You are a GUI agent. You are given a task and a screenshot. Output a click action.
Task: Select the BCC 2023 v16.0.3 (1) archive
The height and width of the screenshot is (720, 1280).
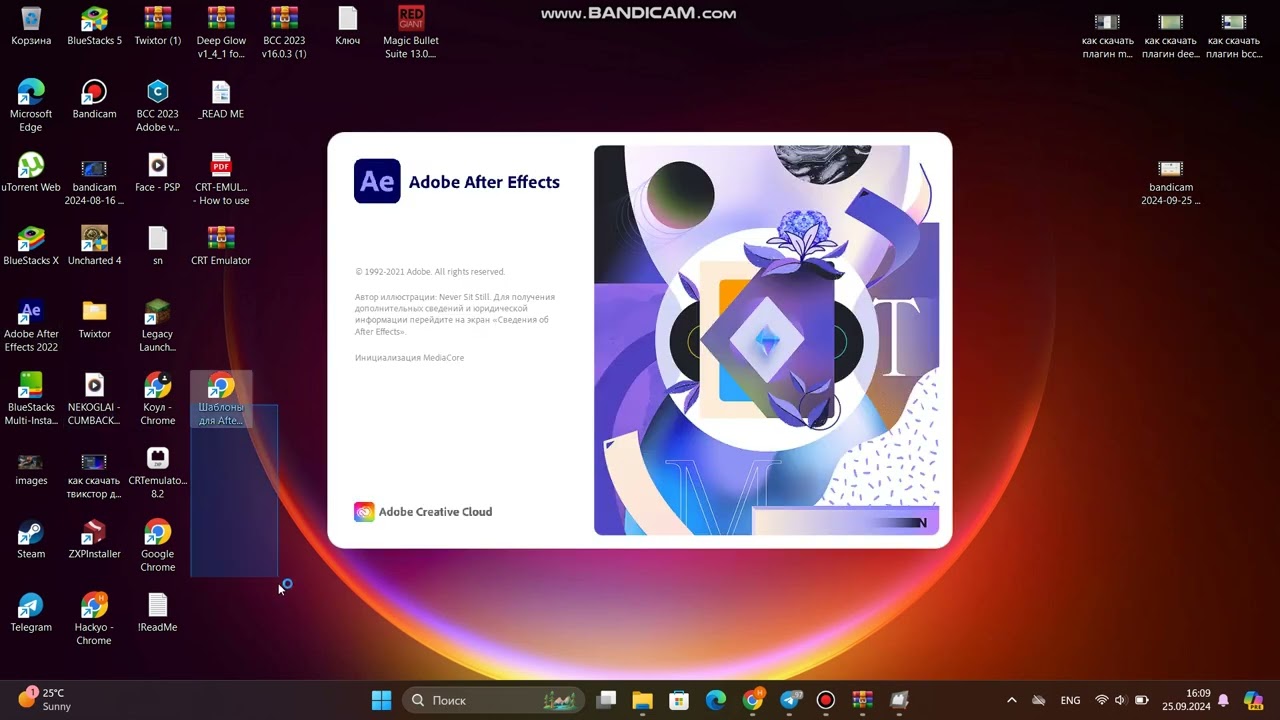pos(284,33)
